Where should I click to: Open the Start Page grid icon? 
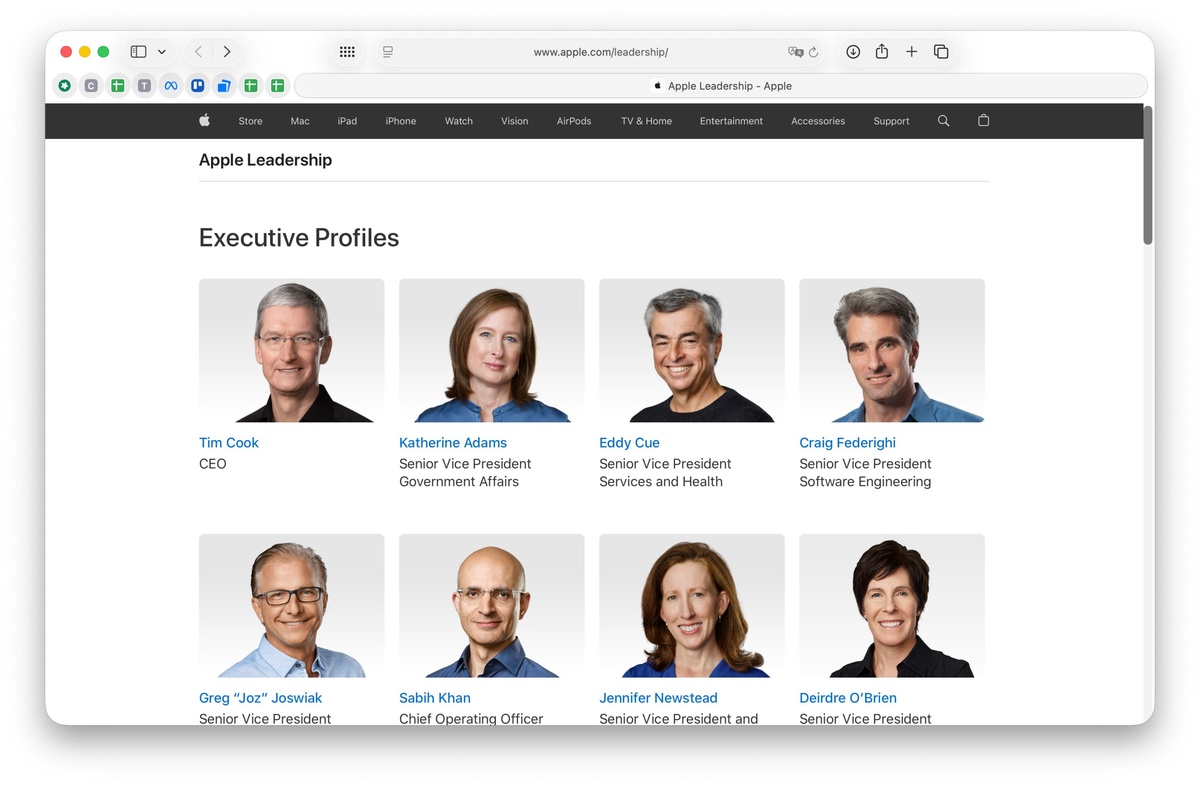pos(347,52)
